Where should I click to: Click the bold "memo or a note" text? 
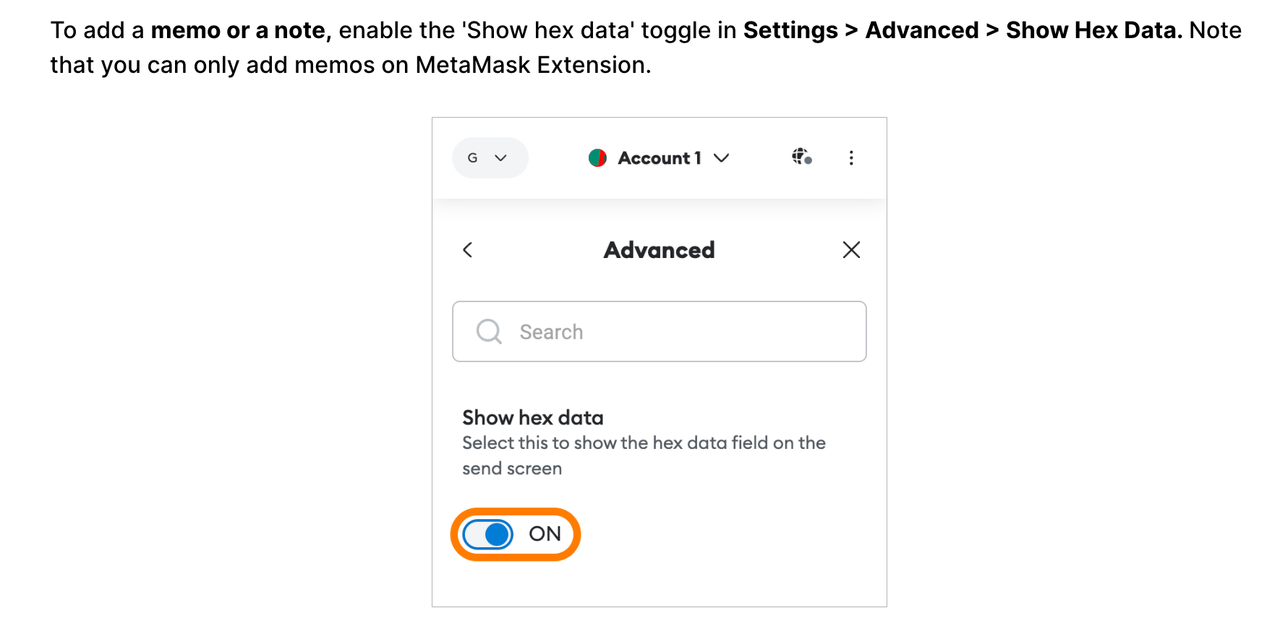[x=240, y=30]
